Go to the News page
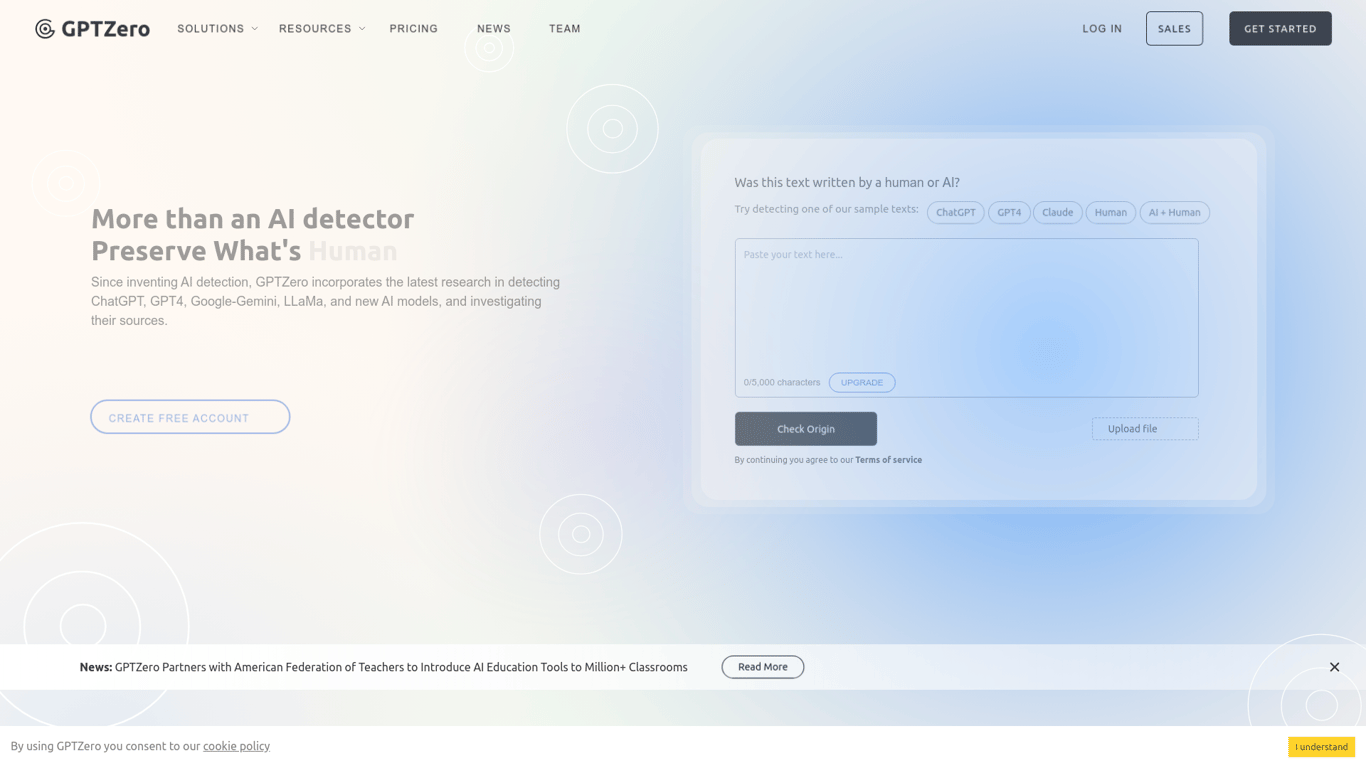The image size is (1366, 768). click(494, 29)
